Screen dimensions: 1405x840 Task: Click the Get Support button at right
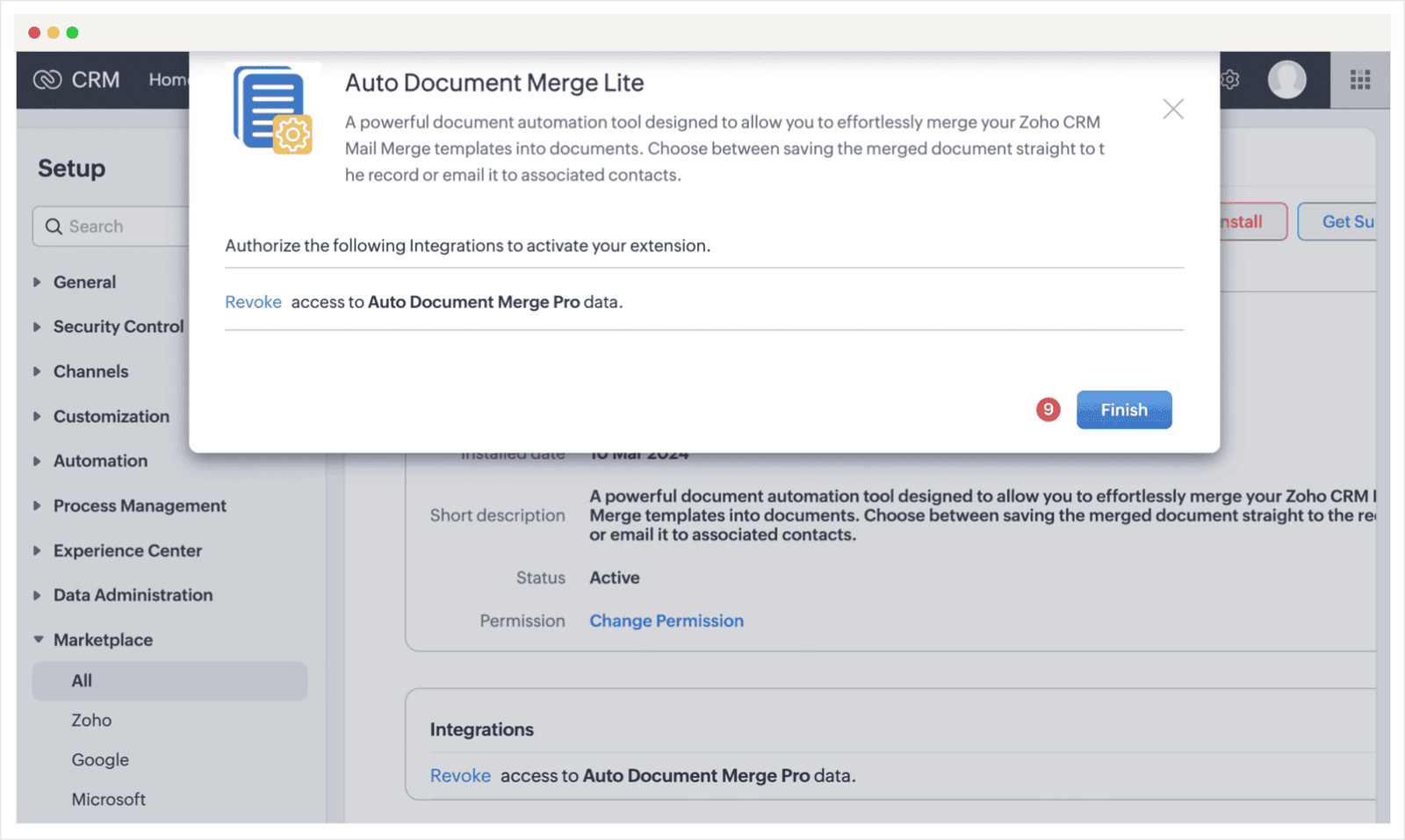[1337, 222]
